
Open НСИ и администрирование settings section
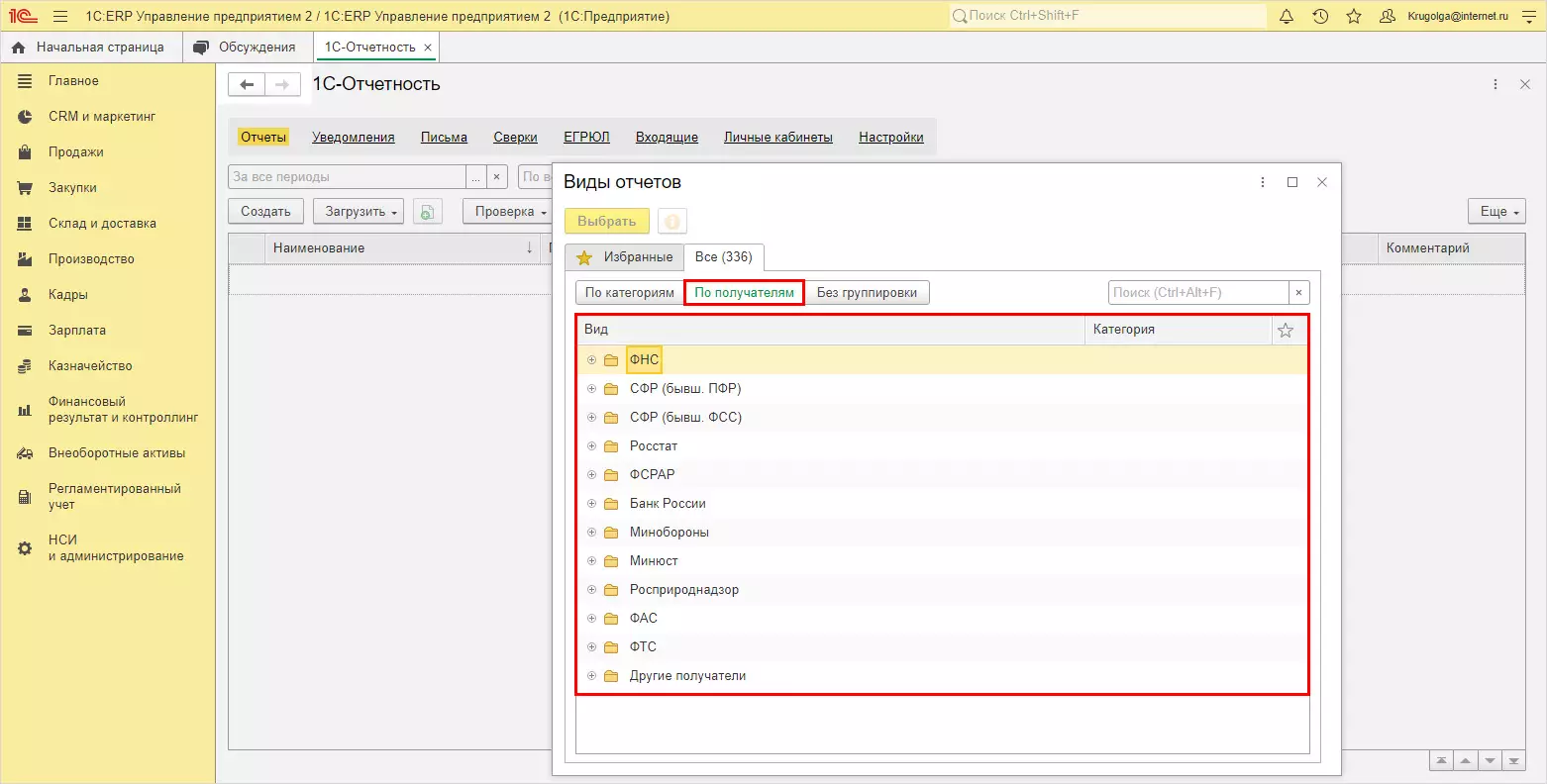point(115,548)
